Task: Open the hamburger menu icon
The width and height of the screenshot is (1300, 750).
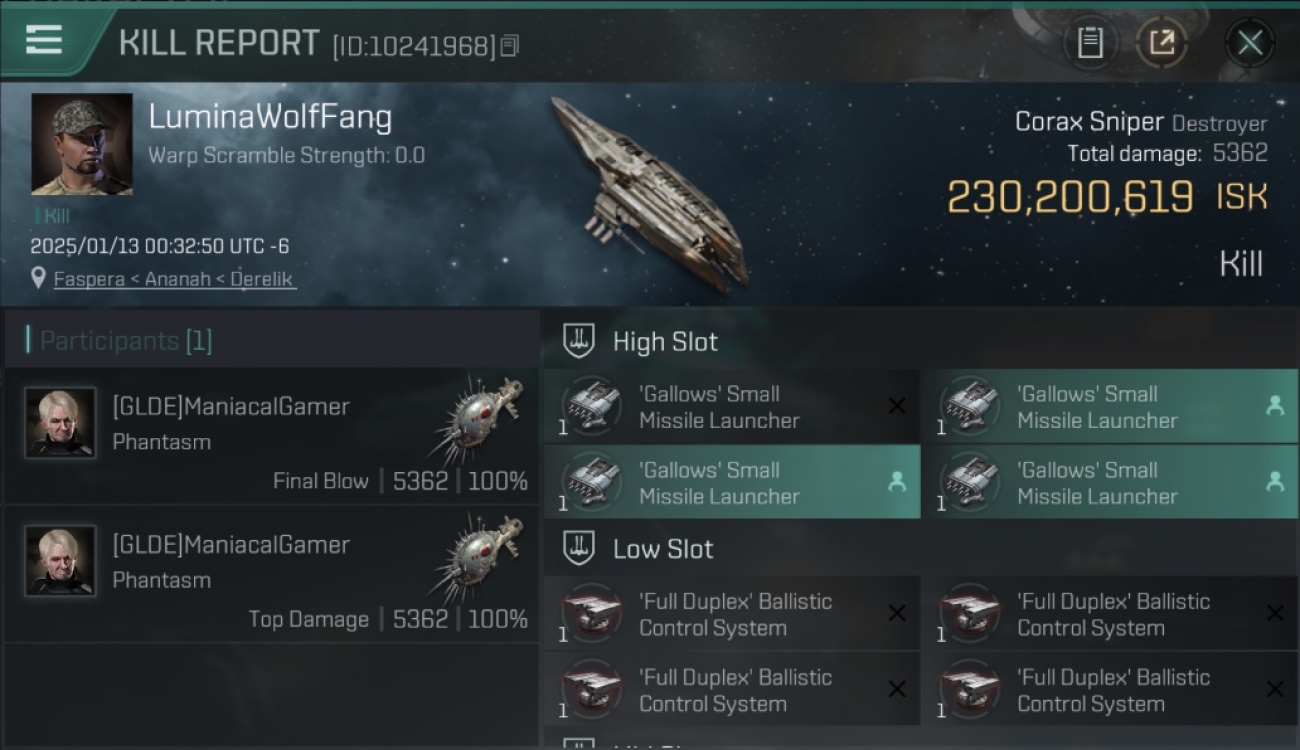Action: click(44, 40)
